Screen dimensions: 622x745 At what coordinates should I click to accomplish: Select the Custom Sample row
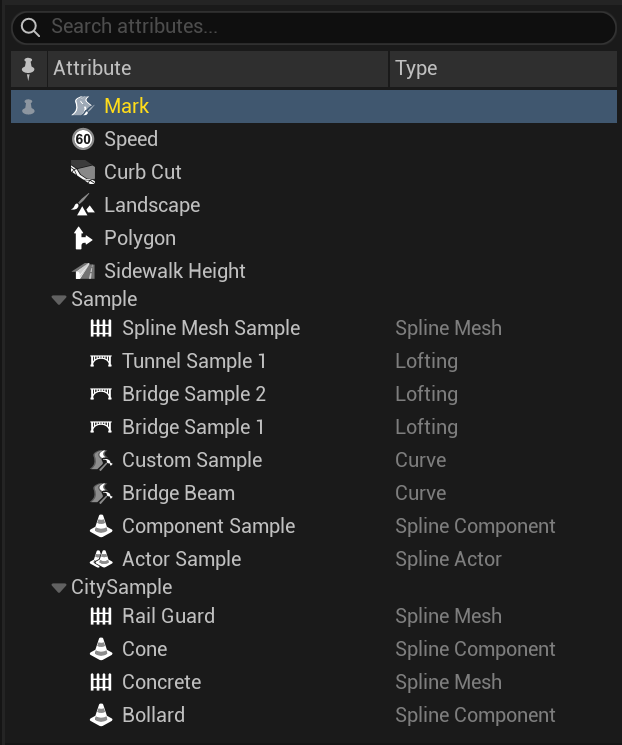point(314,460)
